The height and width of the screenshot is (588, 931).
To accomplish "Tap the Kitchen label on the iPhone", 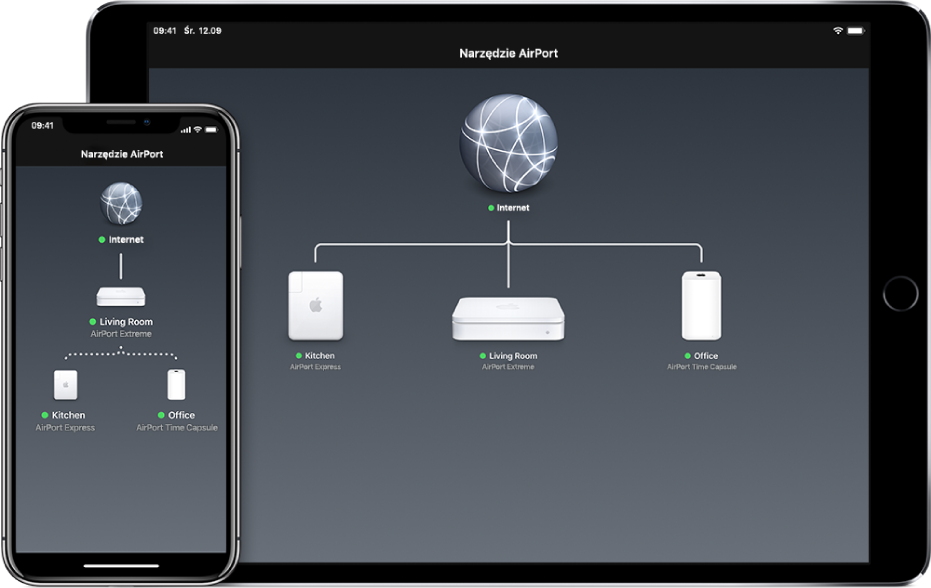I will pyautogui.click(x=68, y=415).
